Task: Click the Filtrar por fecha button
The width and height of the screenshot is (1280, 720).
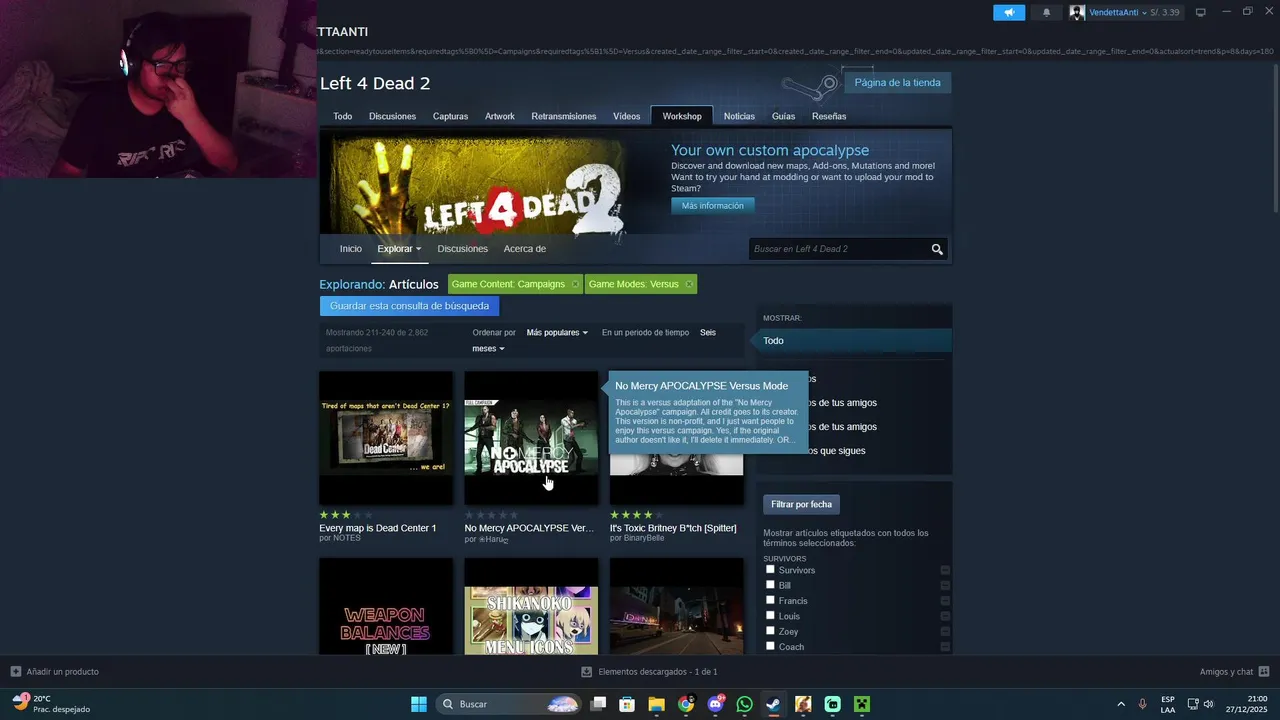Action: pyautogui.click(x=801, y=505)
